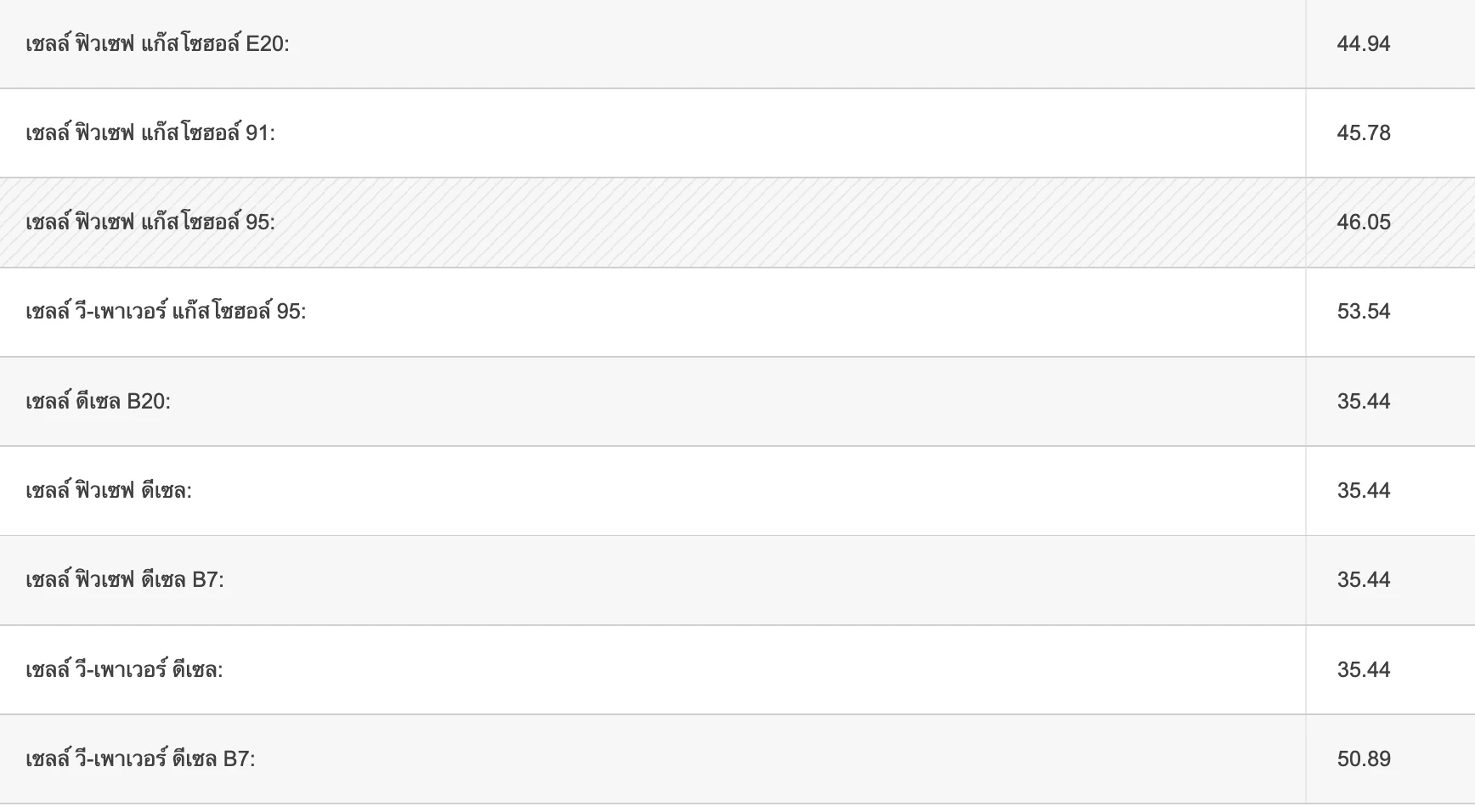Click the เชลล์ ฟิวเซฟ ดีเซล label
1475x812 pixels.
pyautogui.click(x=109, y=490)
